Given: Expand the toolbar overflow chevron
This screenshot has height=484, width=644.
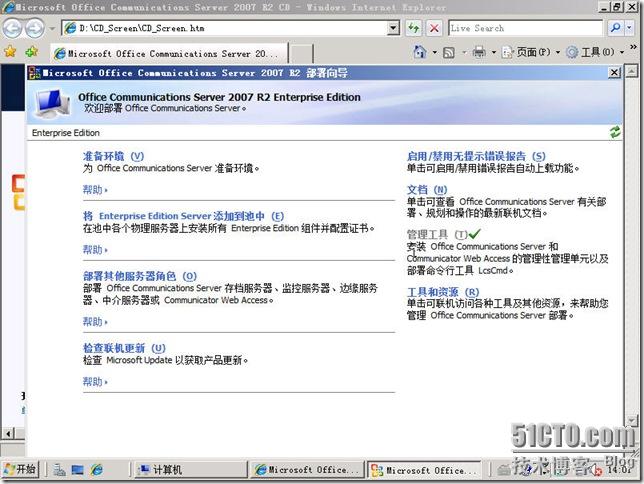Looking at the screenshot, I should point(633,47).
